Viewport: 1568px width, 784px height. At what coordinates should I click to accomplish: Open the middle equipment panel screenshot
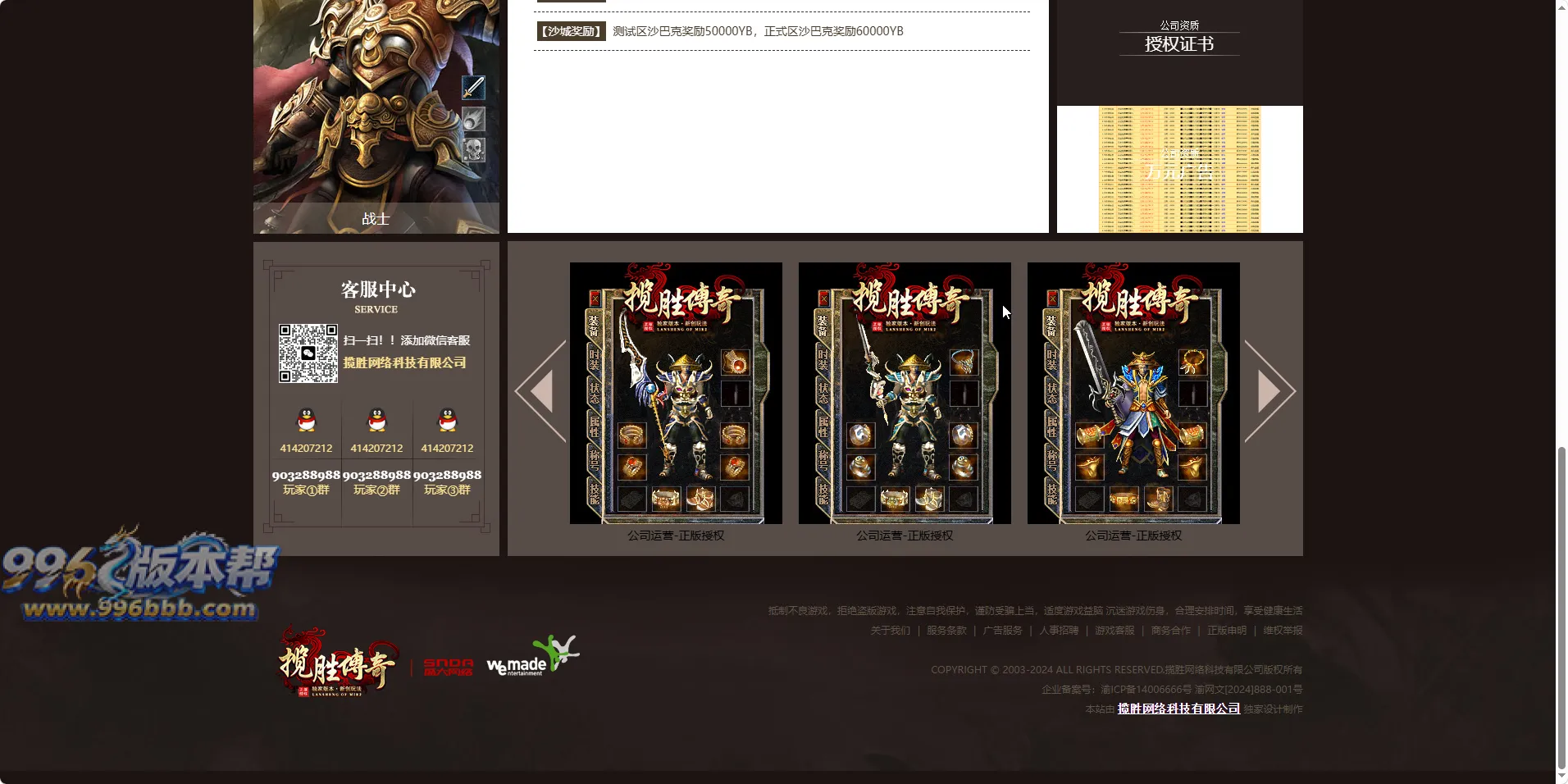(x=905, y=393)
